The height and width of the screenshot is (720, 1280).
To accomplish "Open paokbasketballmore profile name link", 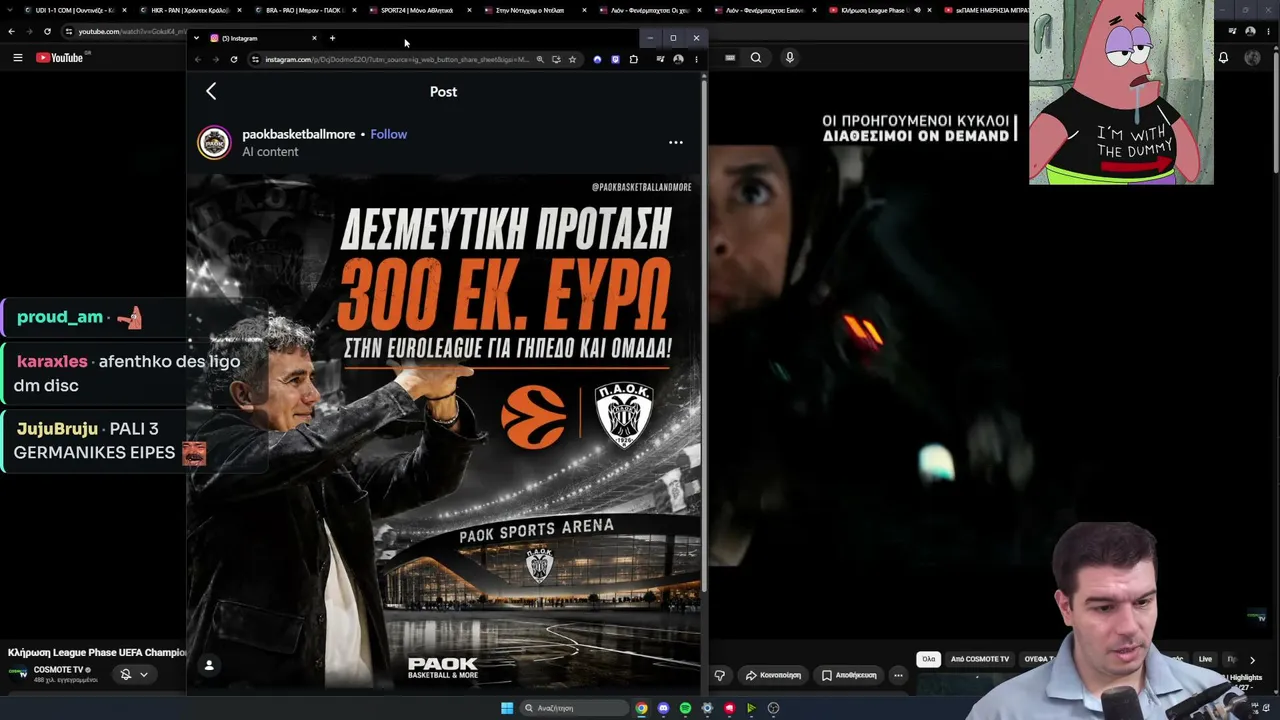I will (x=298, y=134).
